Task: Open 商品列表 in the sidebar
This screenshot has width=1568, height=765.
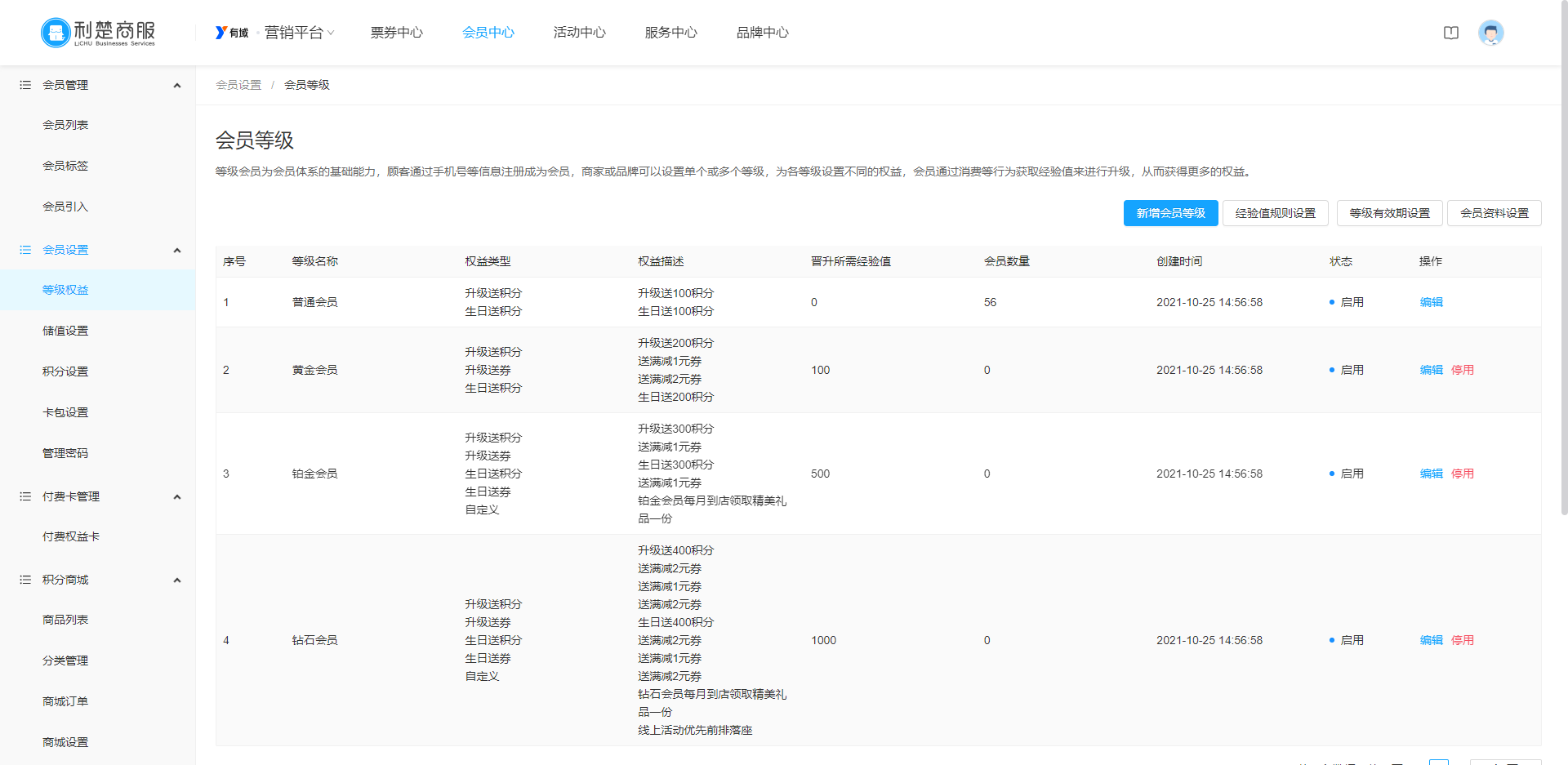Action: point(65,620)
